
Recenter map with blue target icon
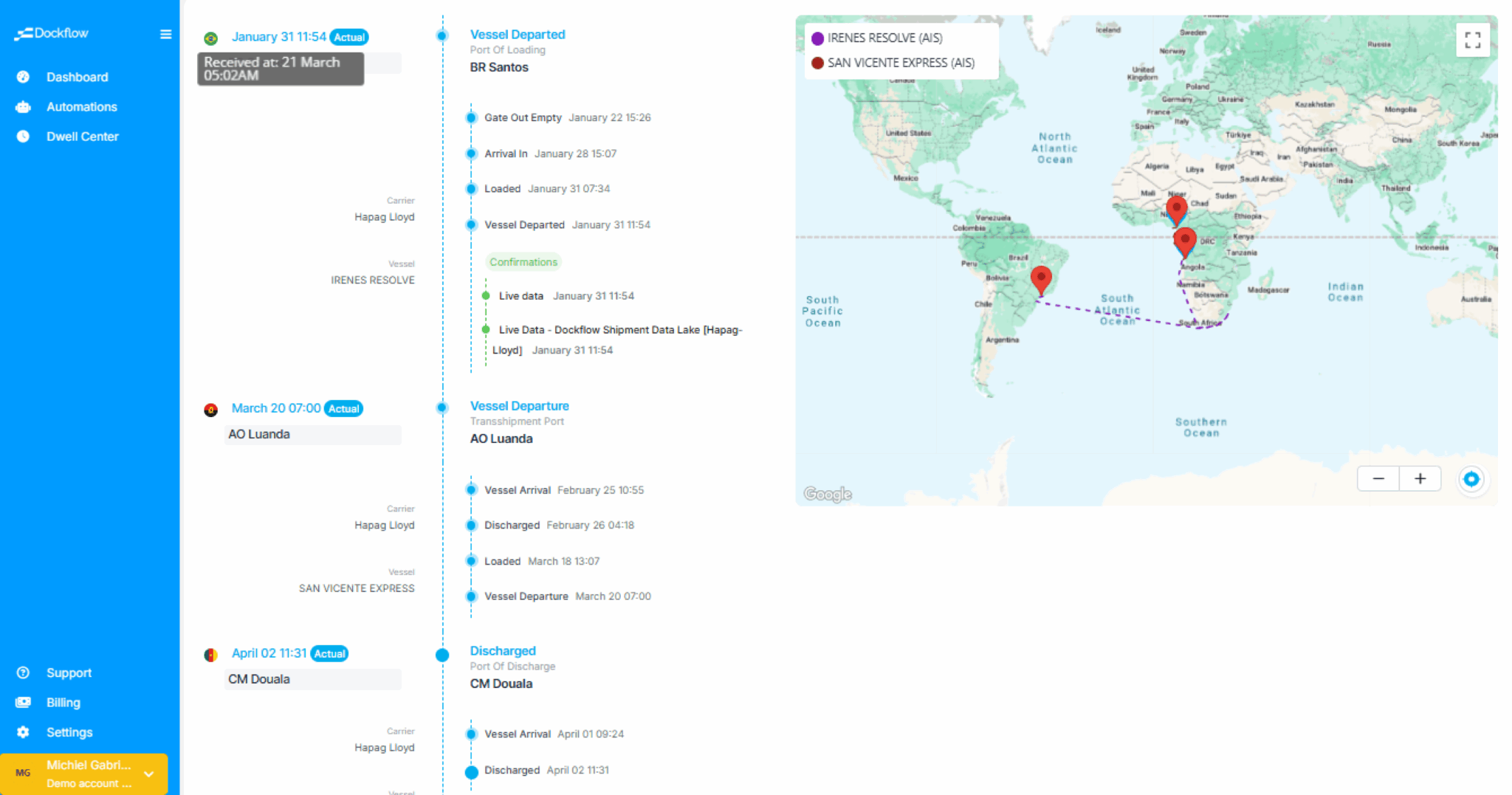click(1471, 479)
